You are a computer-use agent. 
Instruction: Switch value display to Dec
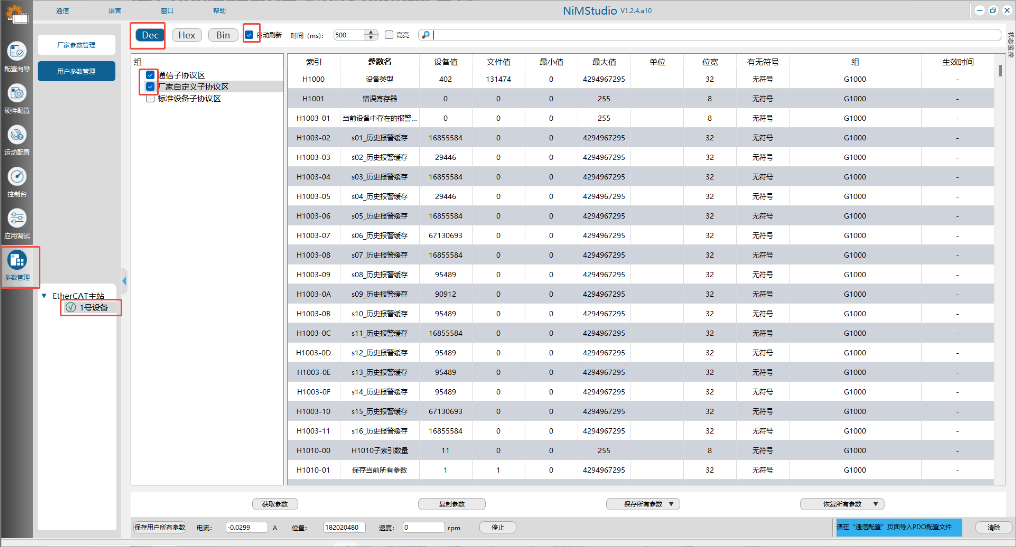[x=150, y=35]
